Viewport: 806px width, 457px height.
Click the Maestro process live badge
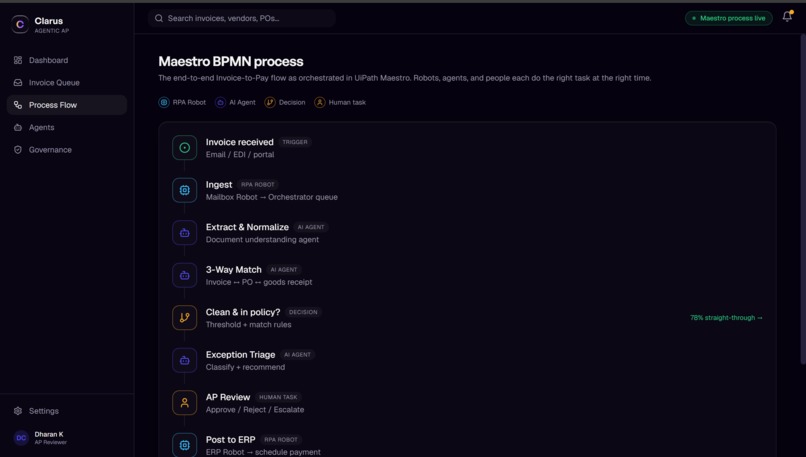tap(728, 18)
